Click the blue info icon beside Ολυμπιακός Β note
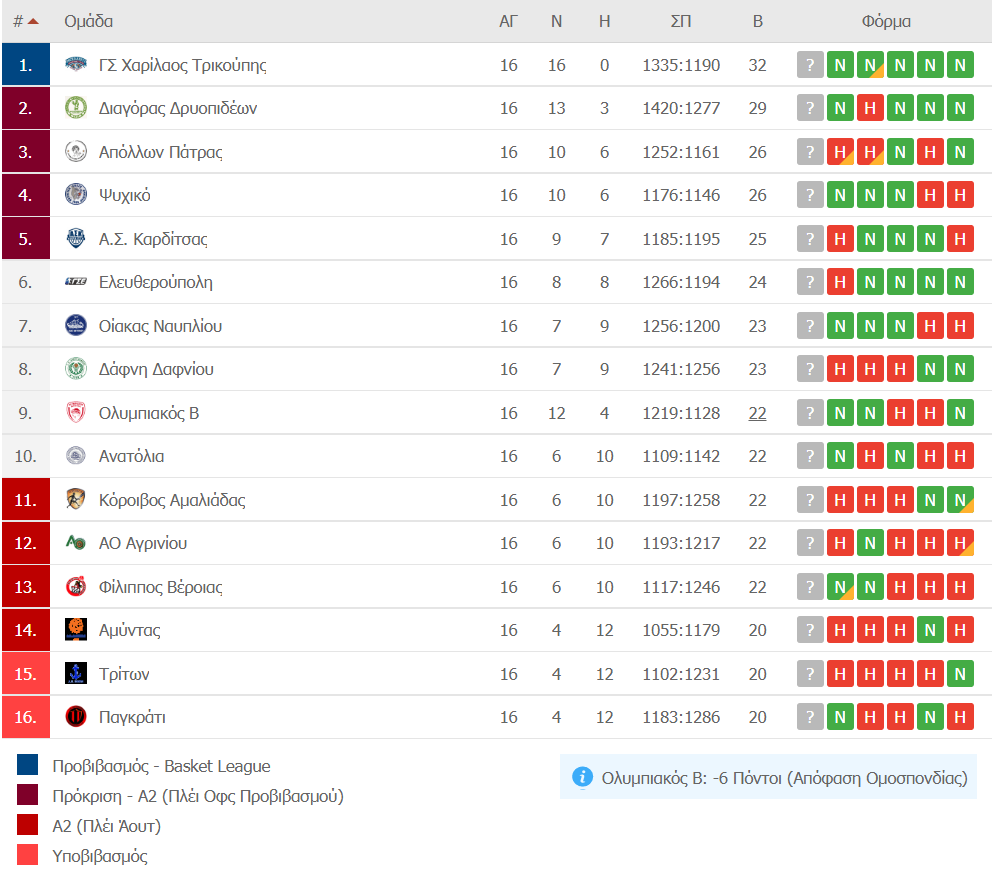This screenshot has width=993, height=873. [583, 777]
